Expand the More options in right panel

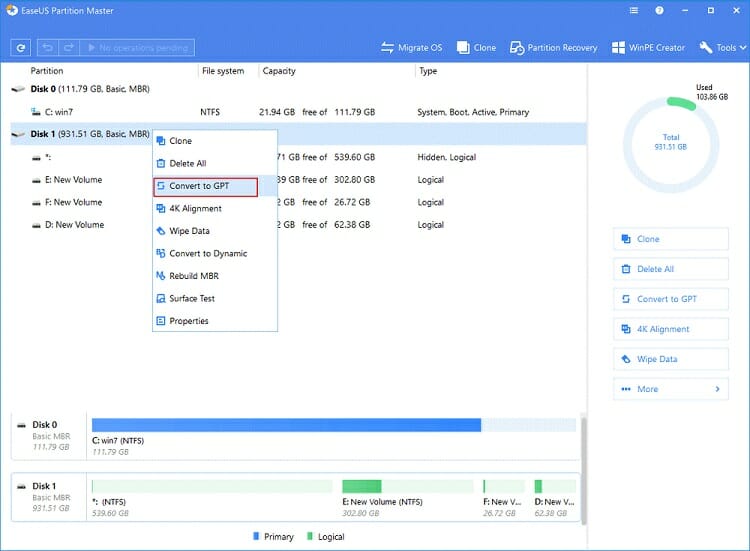(x=670, y=389)
